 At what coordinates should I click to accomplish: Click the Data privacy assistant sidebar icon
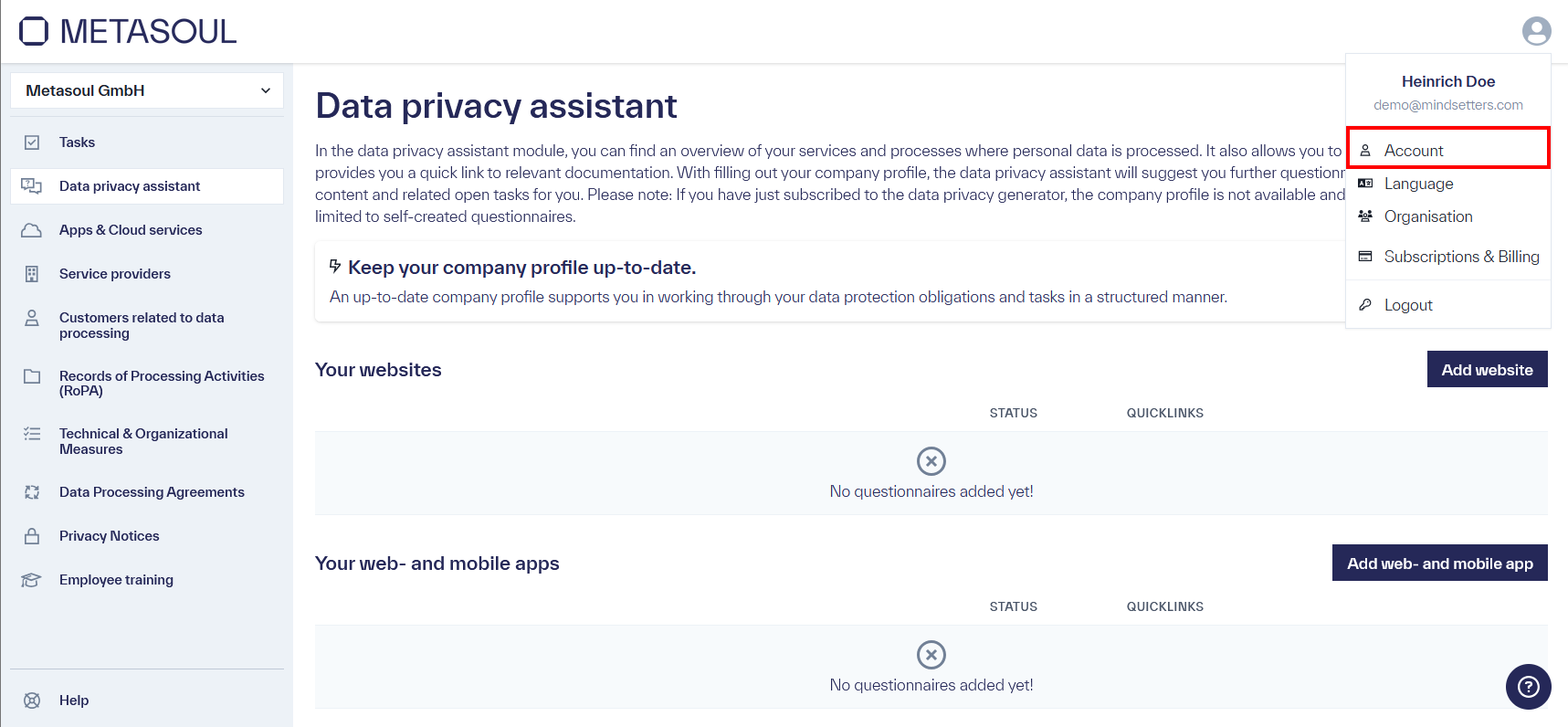click(32, 185)
